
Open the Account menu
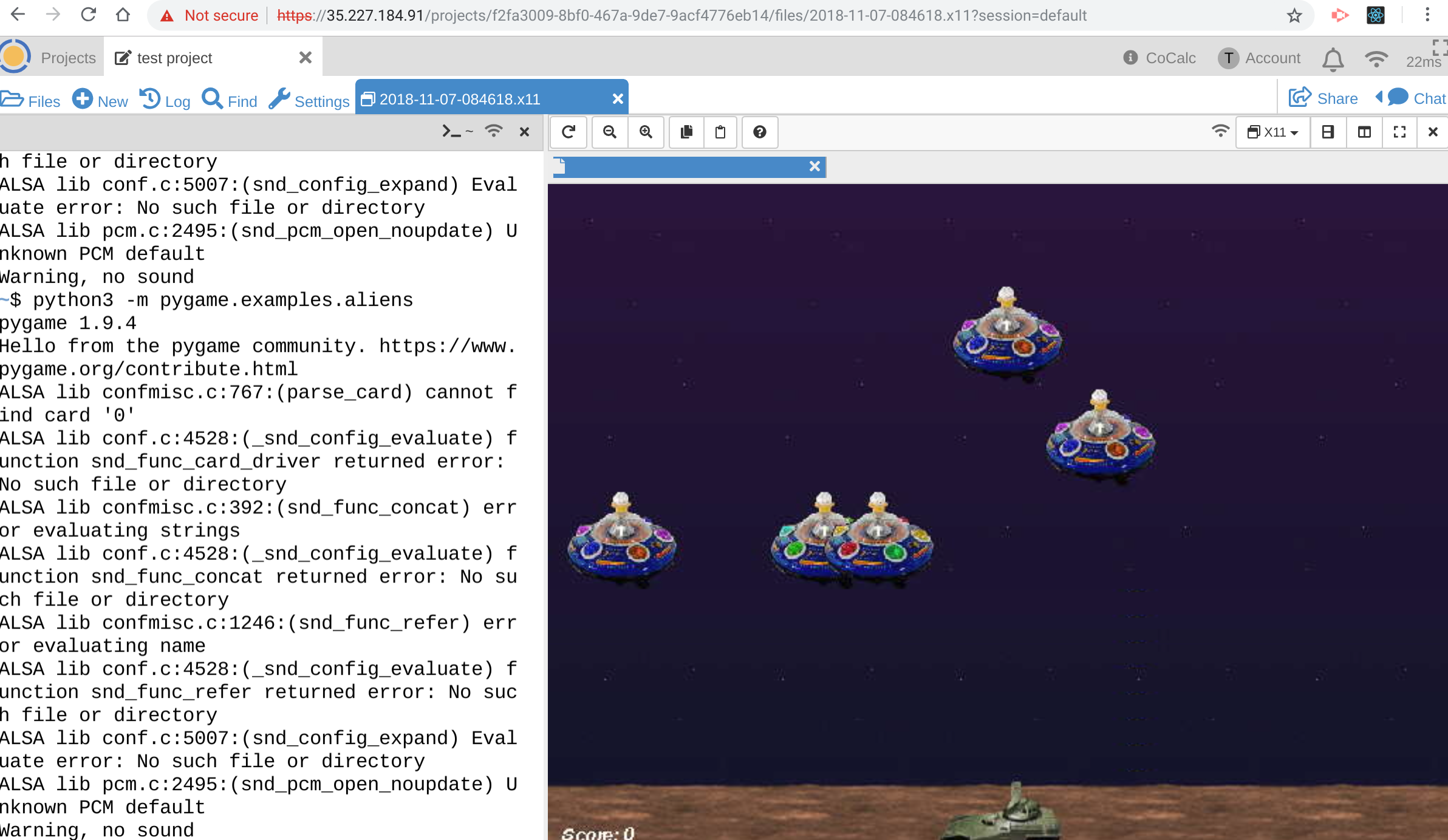pos(1260,58)
